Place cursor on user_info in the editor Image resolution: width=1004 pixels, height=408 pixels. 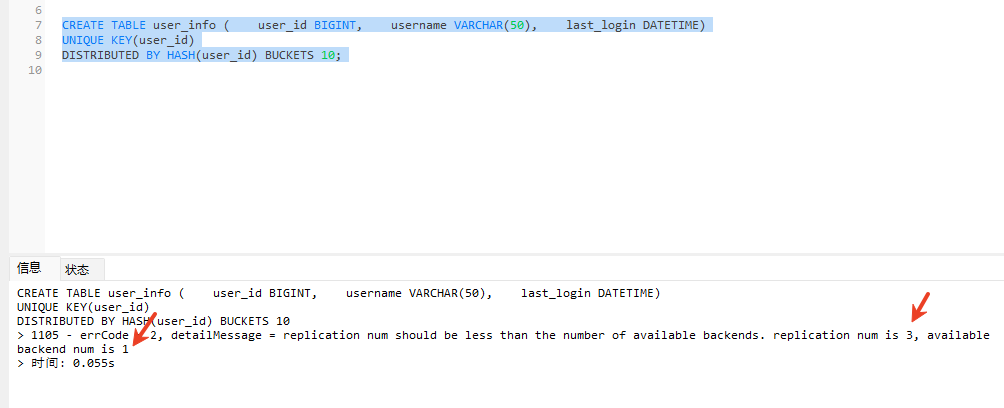pos(184,25)
